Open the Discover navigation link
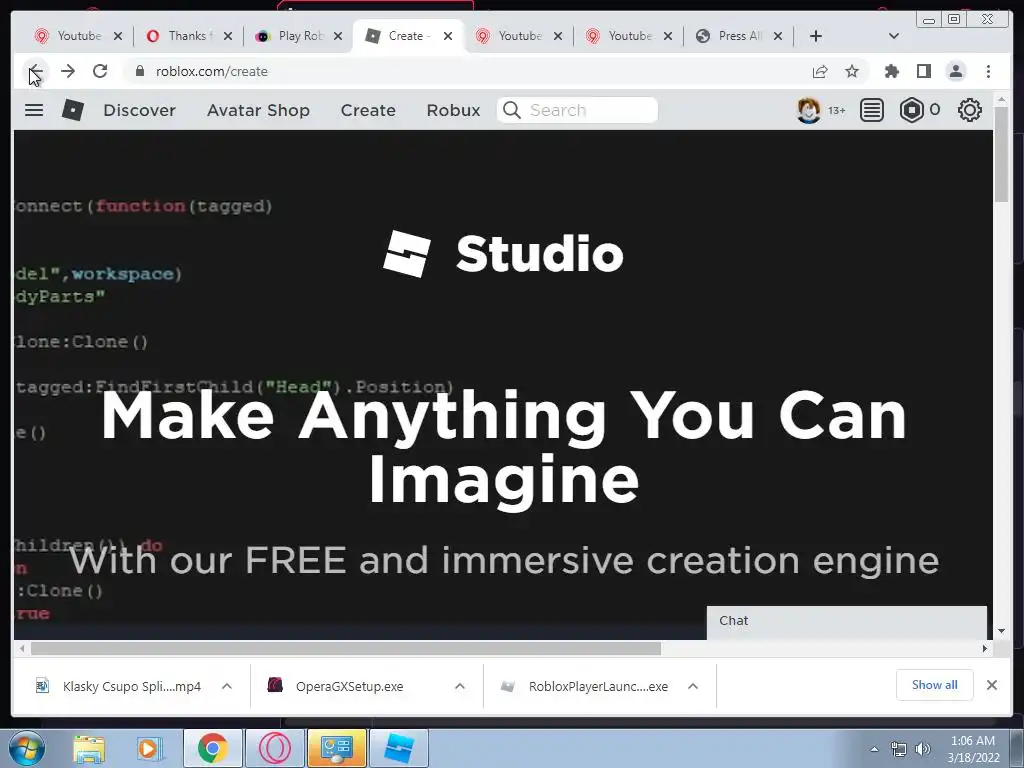Image resolution: width=1024 pixels, height=768 pixels. 139,110
